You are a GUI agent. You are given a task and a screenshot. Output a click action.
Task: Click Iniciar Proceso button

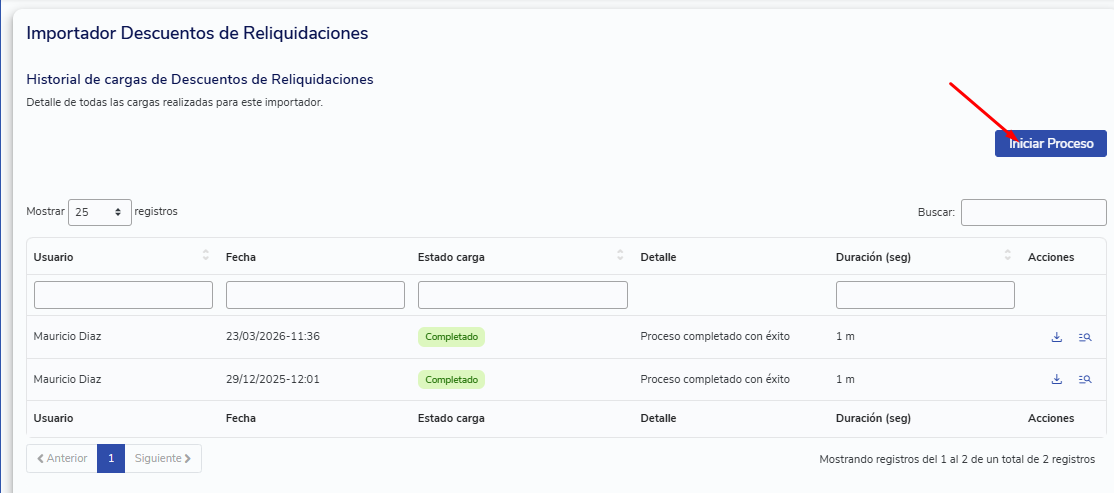coord(1051,143)
